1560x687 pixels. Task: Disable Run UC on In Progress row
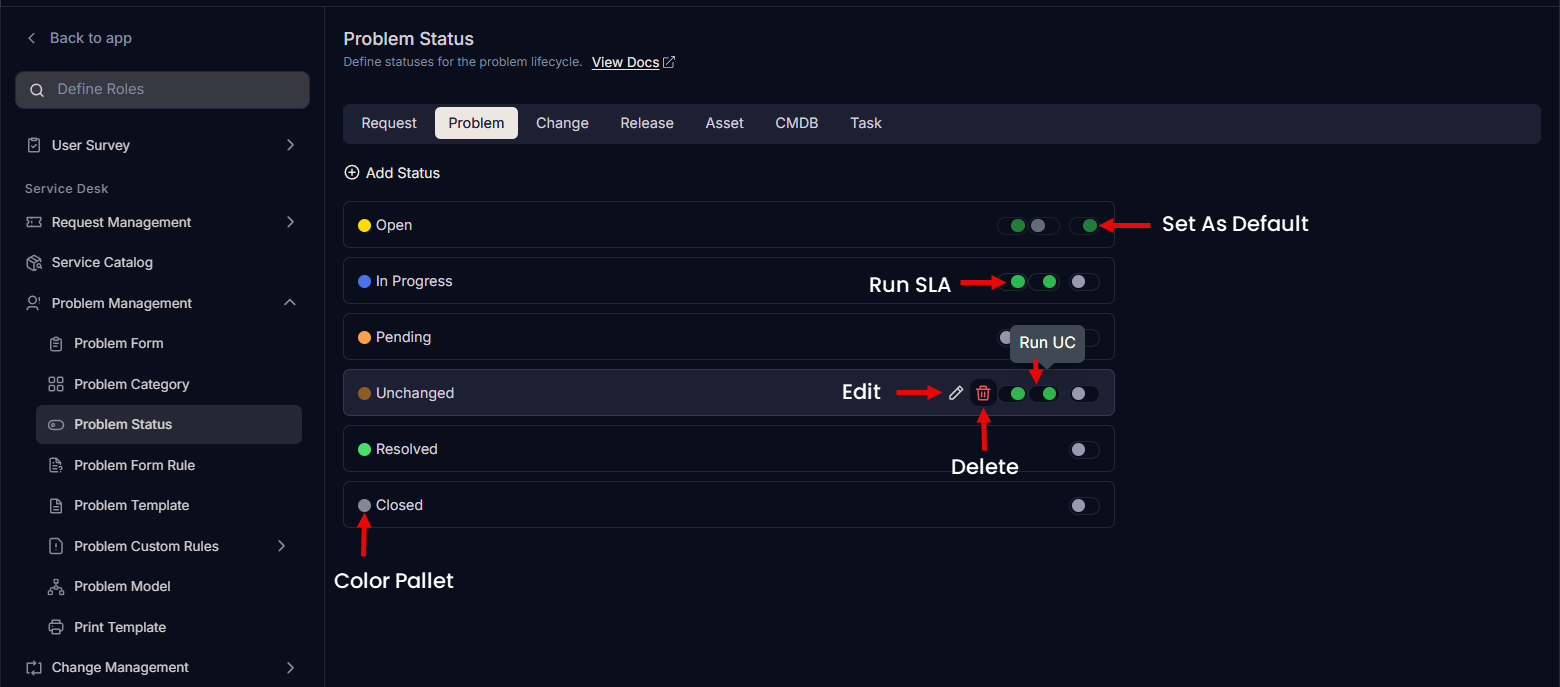tap(1044, 281)
